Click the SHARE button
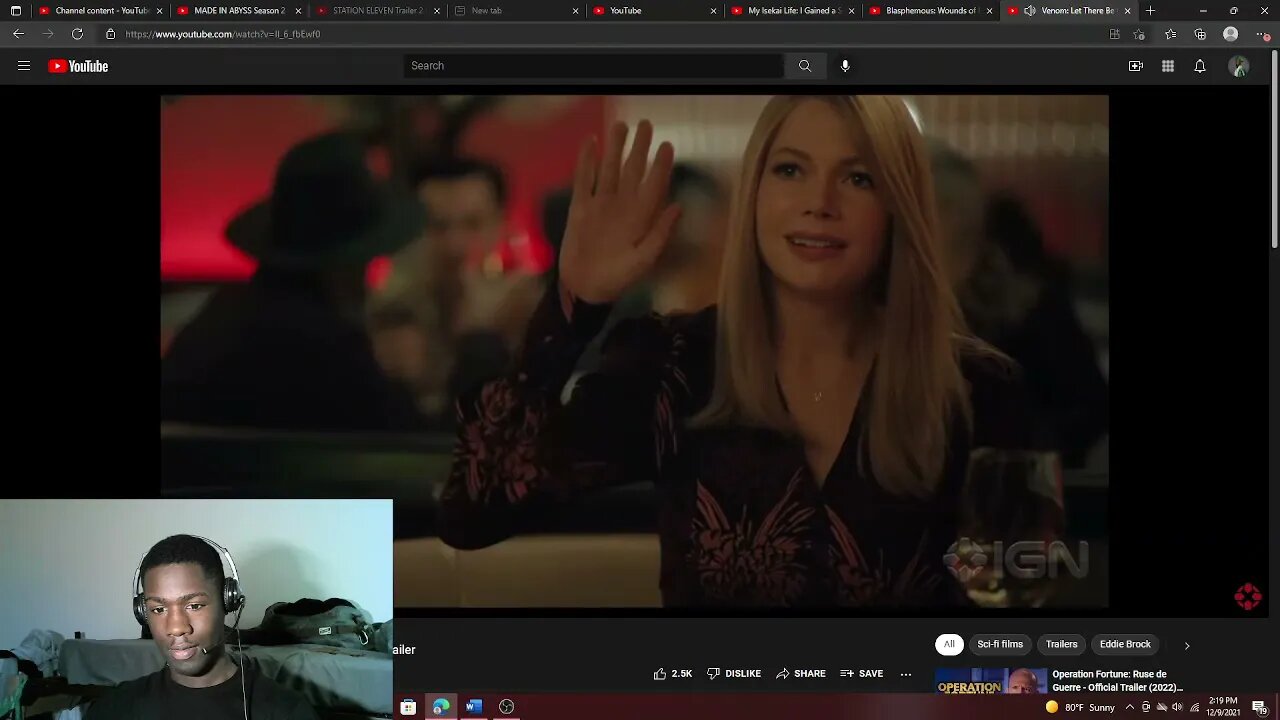Viewport: 1280px width, 720px height. [x=801, y=674]
